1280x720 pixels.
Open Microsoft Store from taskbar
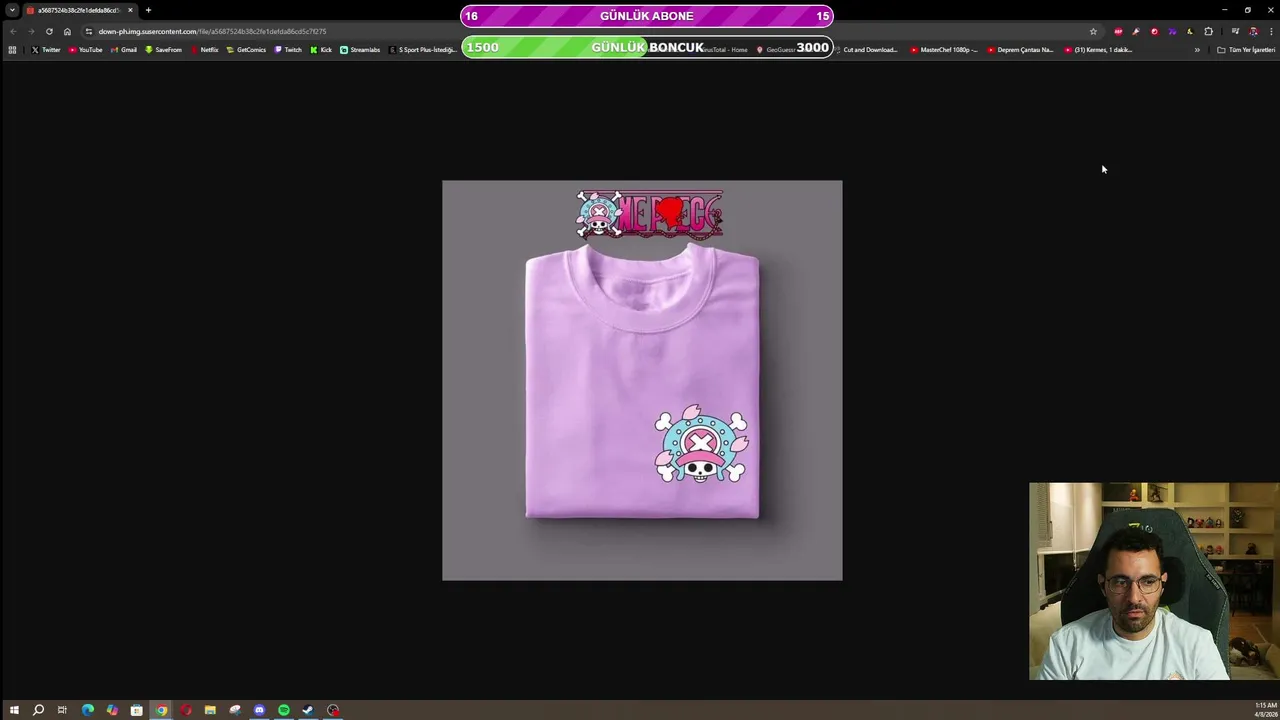(x=137, y=710)
